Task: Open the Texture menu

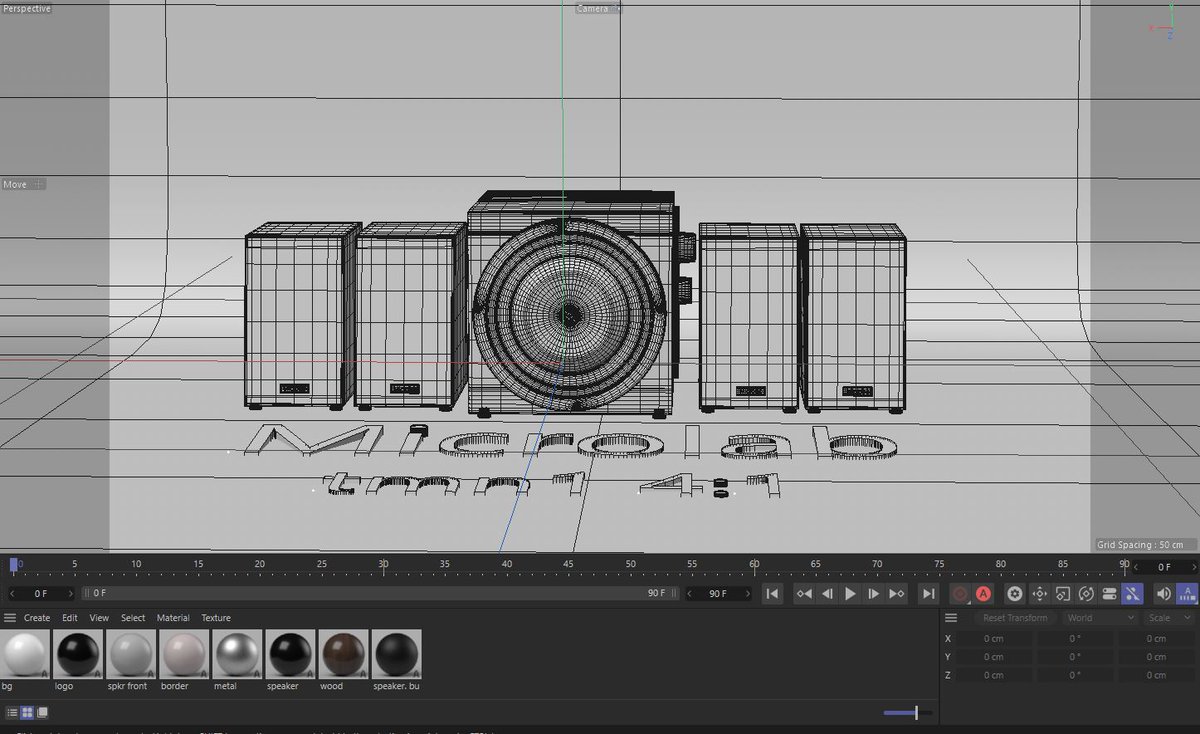Action: (x=216, y=618)
